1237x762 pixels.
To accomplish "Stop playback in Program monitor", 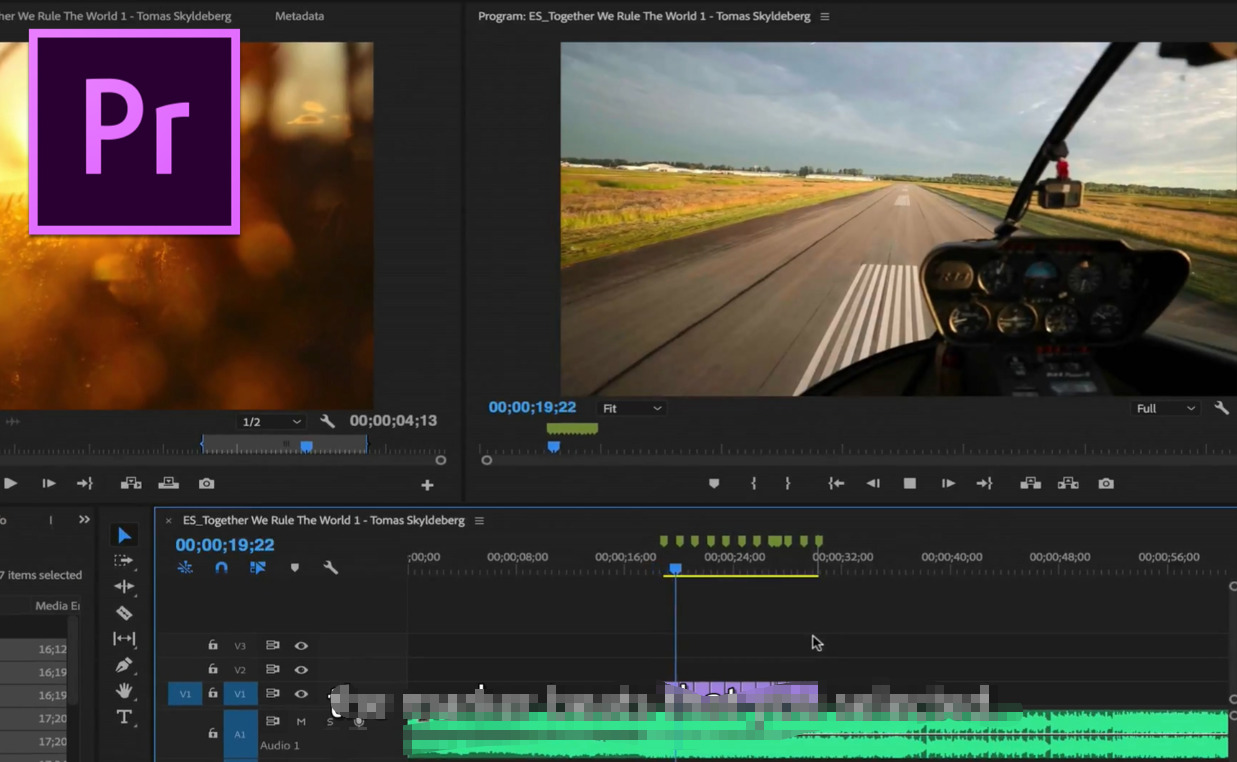I will click(x=910, y=483).
